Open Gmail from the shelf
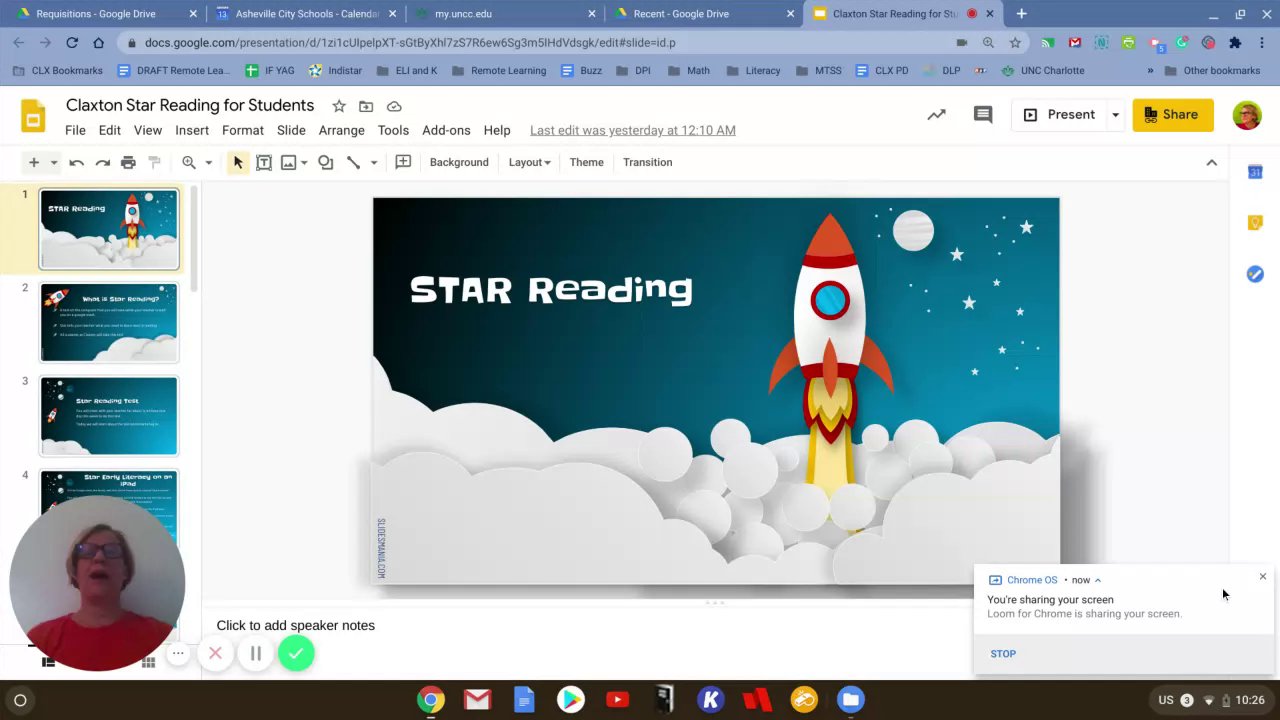The width and height of the screenshot is (1280, 720). coord(477,700)
